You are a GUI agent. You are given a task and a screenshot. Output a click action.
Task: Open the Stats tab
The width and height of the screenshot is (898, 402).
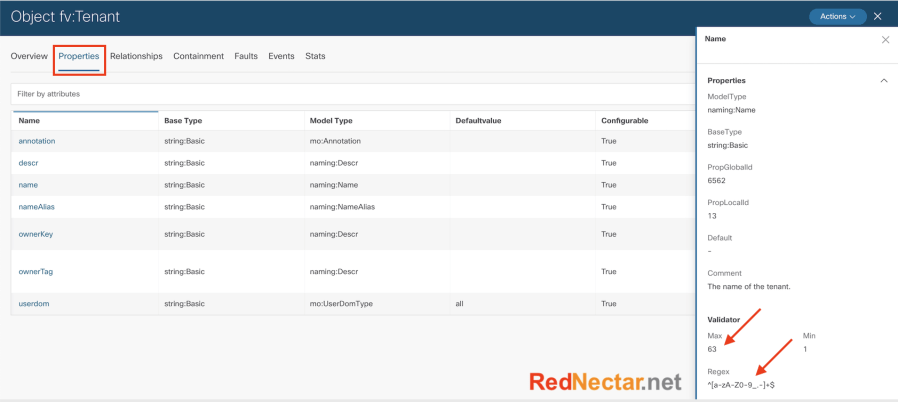(x=315, y=57)
